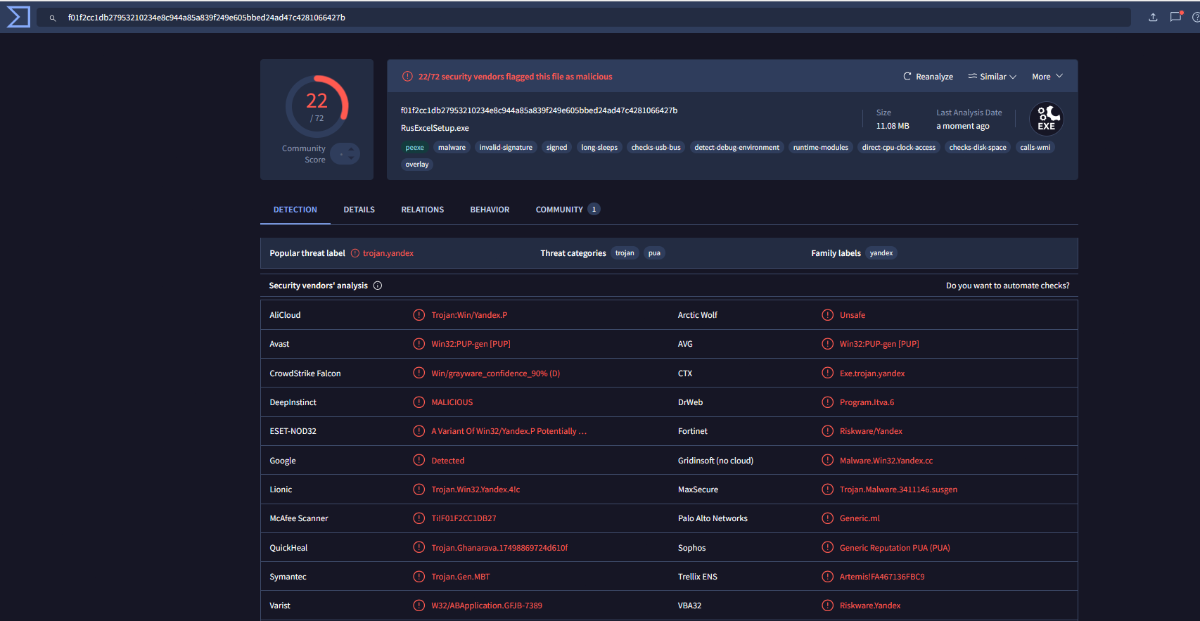Click the community score vote icon
The image size is (1200, 621).
coord(345,154)
